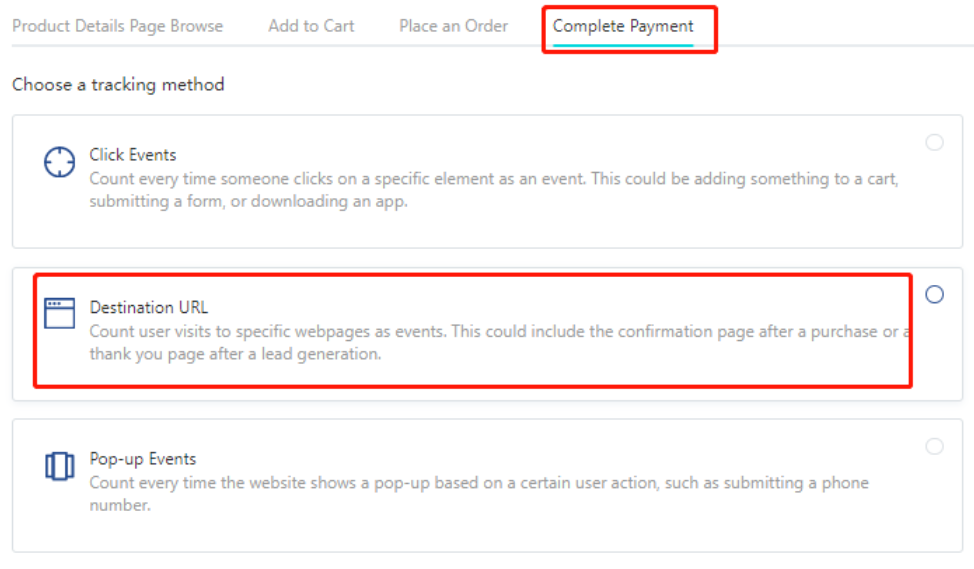
Task: Click the teal underline beneath Complete Payment
Action: (x=623, y=45)
